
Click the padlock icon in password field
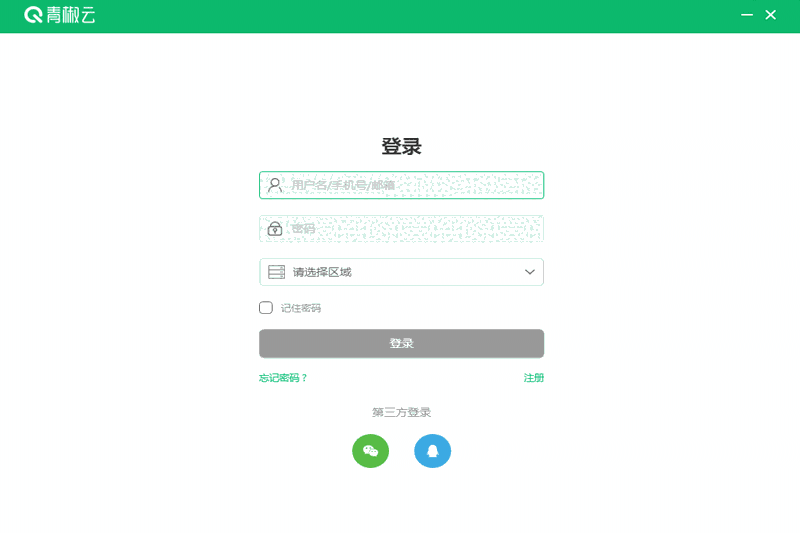tap(275, 229)
